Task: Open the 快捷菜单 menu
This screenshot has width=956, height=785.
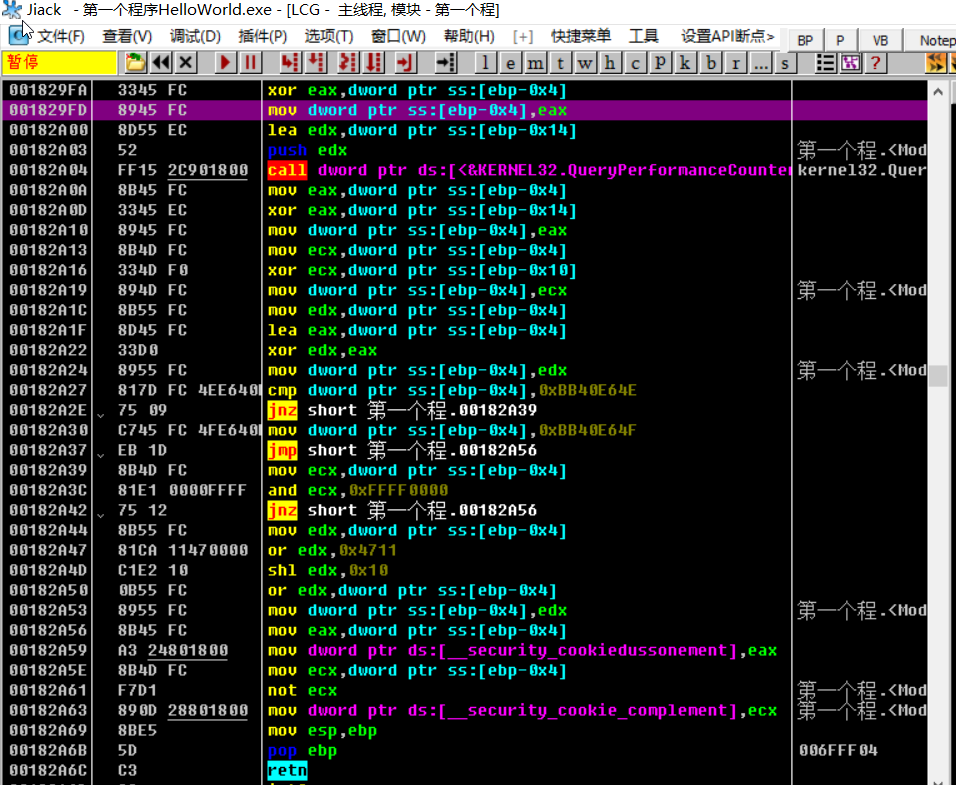Action: pos(581,37)
